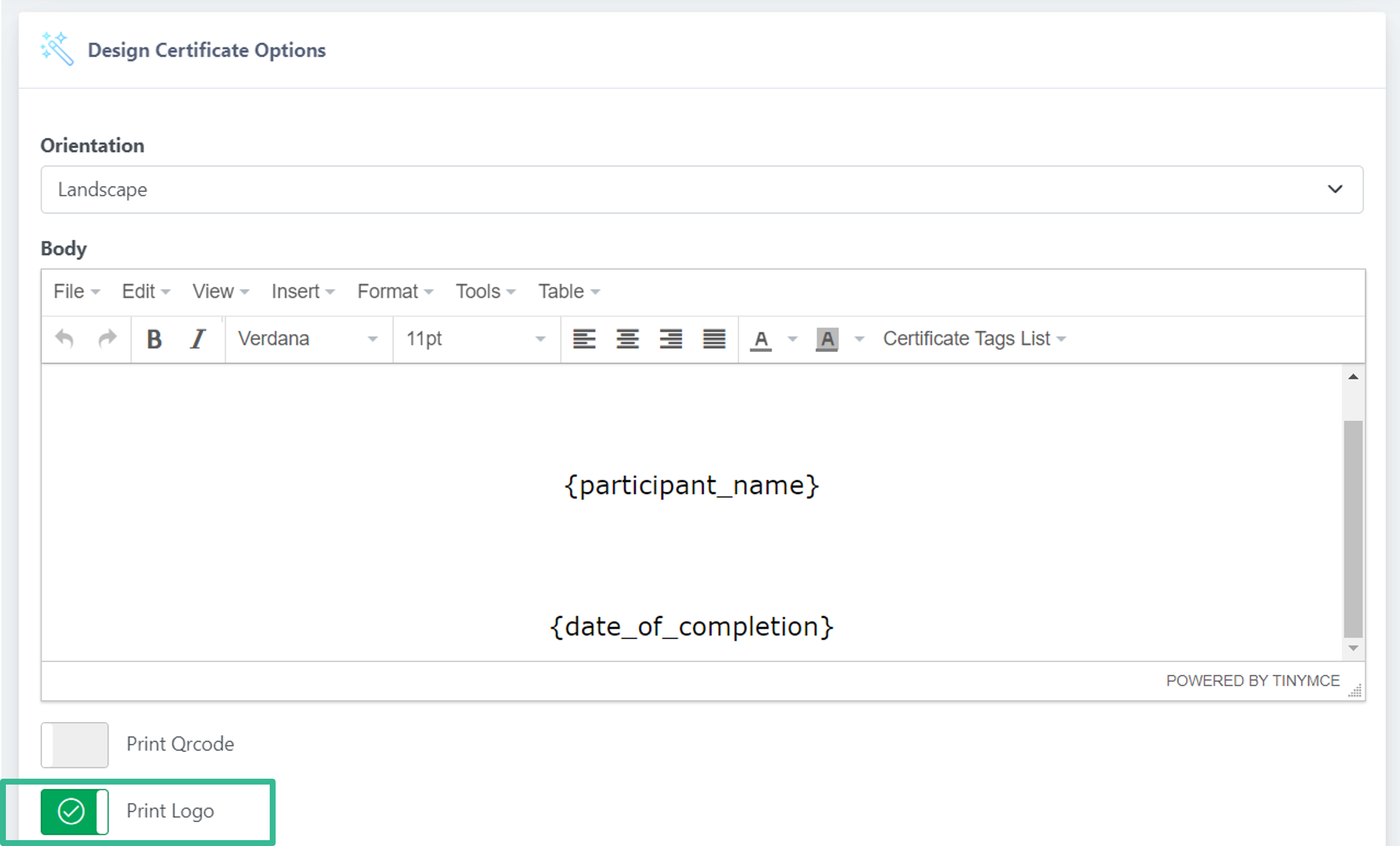Click the POWERED BY TINYMCE link
This screenshot has height=846, width=1400.
[1253, 681]
